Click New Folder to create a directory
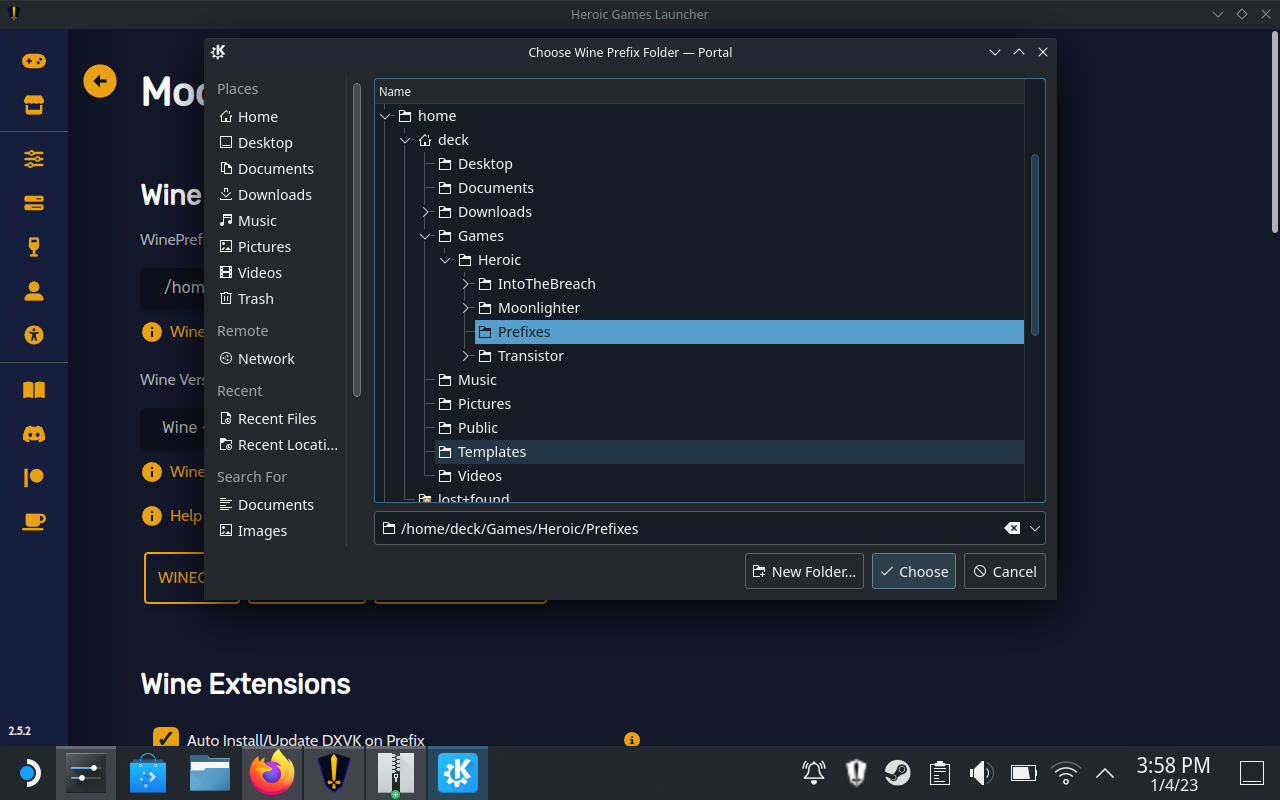 pyautogui.click(x=803, y=571)
